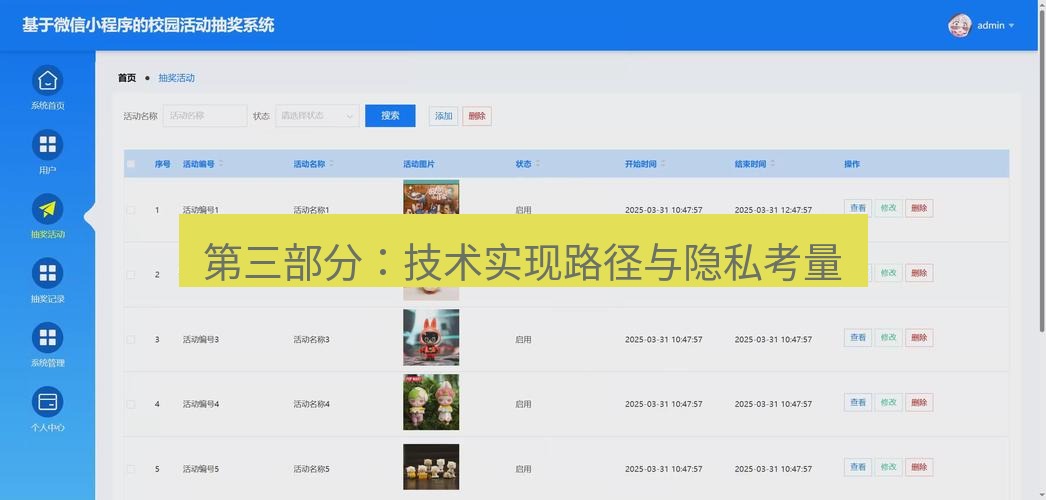The height and width of the screenshot is (500, 1046).
Task: Click 删除 for 活动编号4
Action: 919,403
